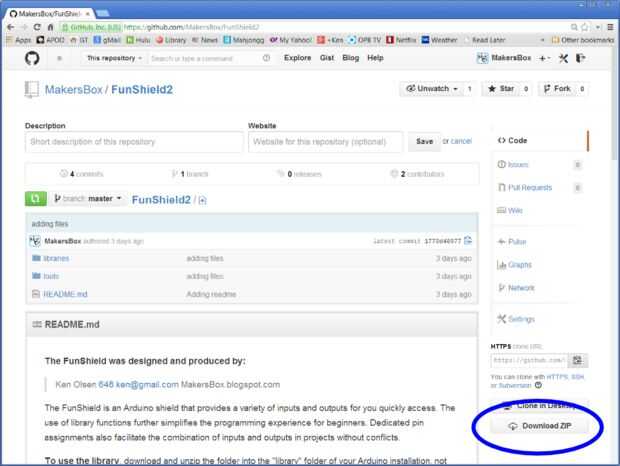Viewport: 620px width, 466px height.
Task: Click the Netflix bookmark
Action: point(401,40)
